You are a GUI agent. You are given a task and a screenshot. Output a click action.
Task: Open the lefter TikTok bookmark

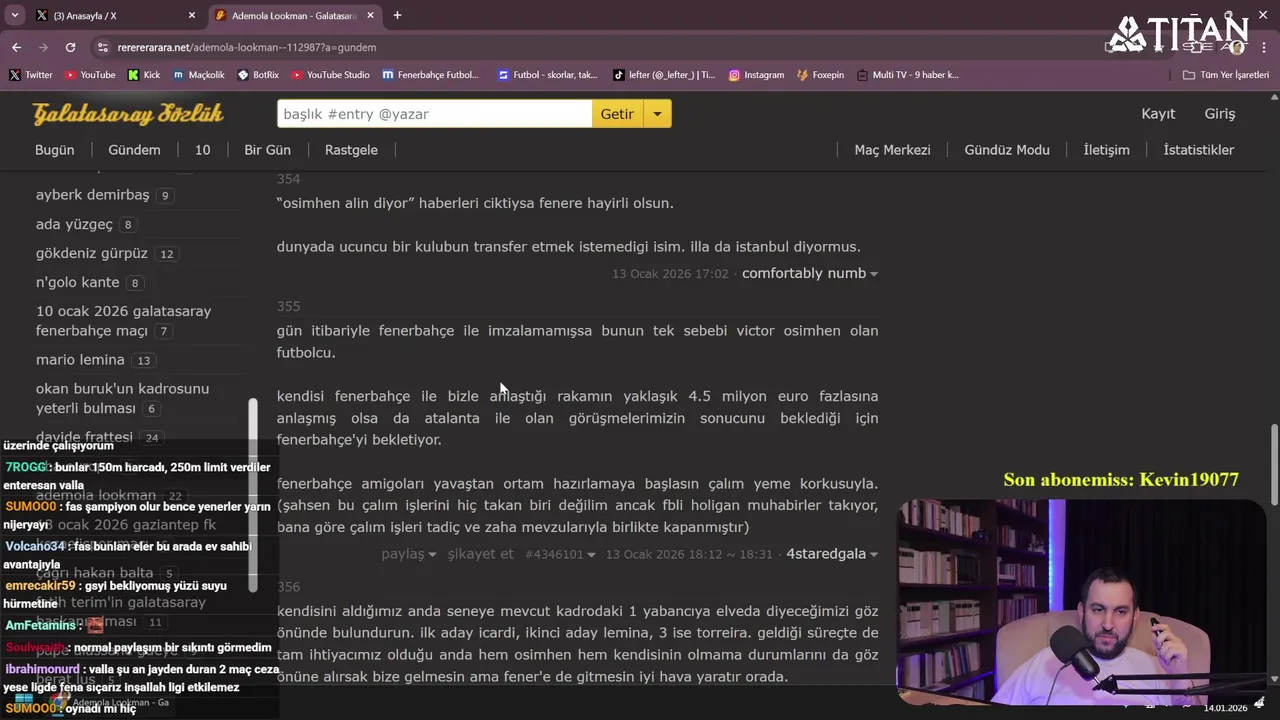coord(664,75)
